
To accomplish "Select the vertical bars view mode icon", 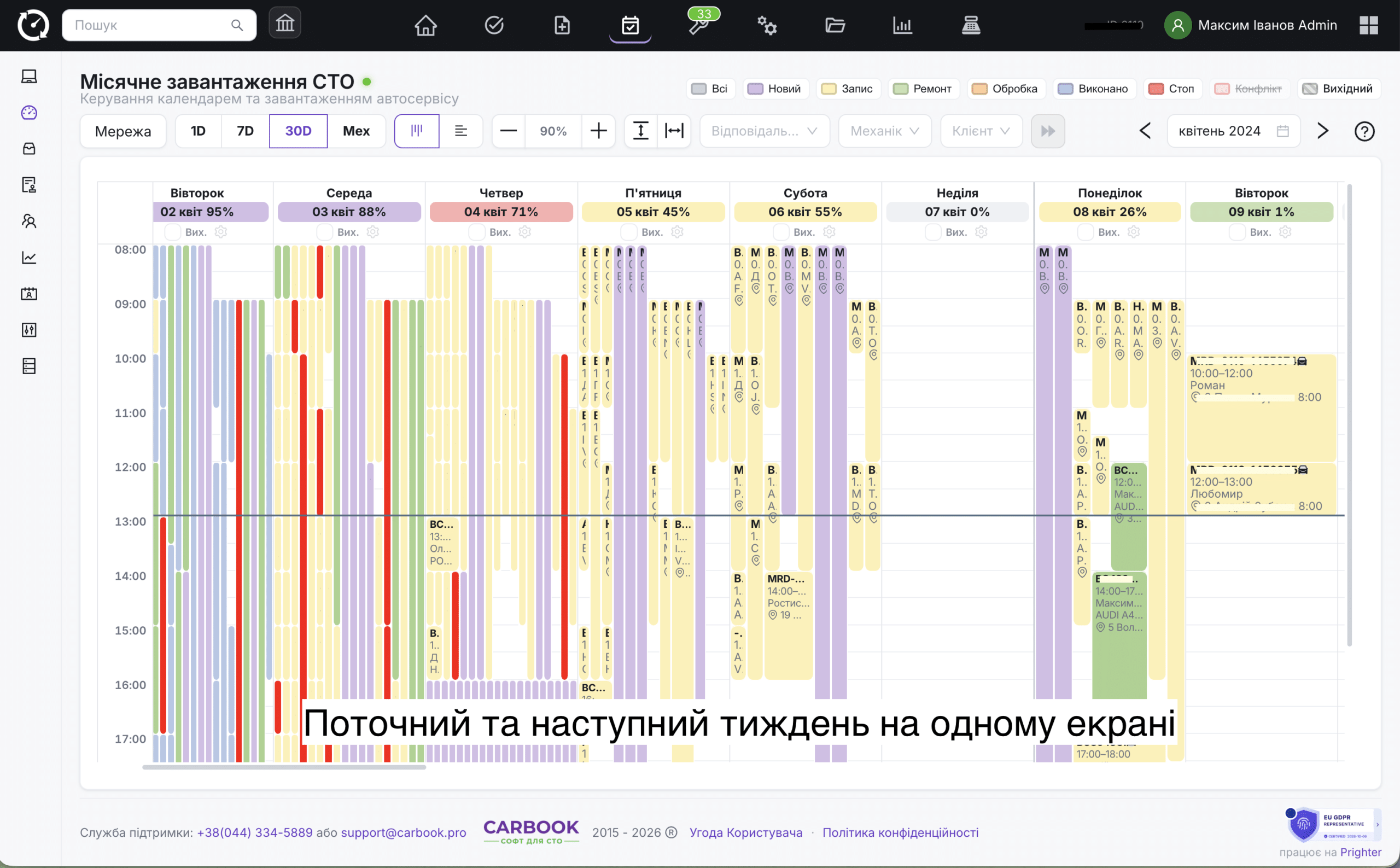I will [x=417, y=131].
